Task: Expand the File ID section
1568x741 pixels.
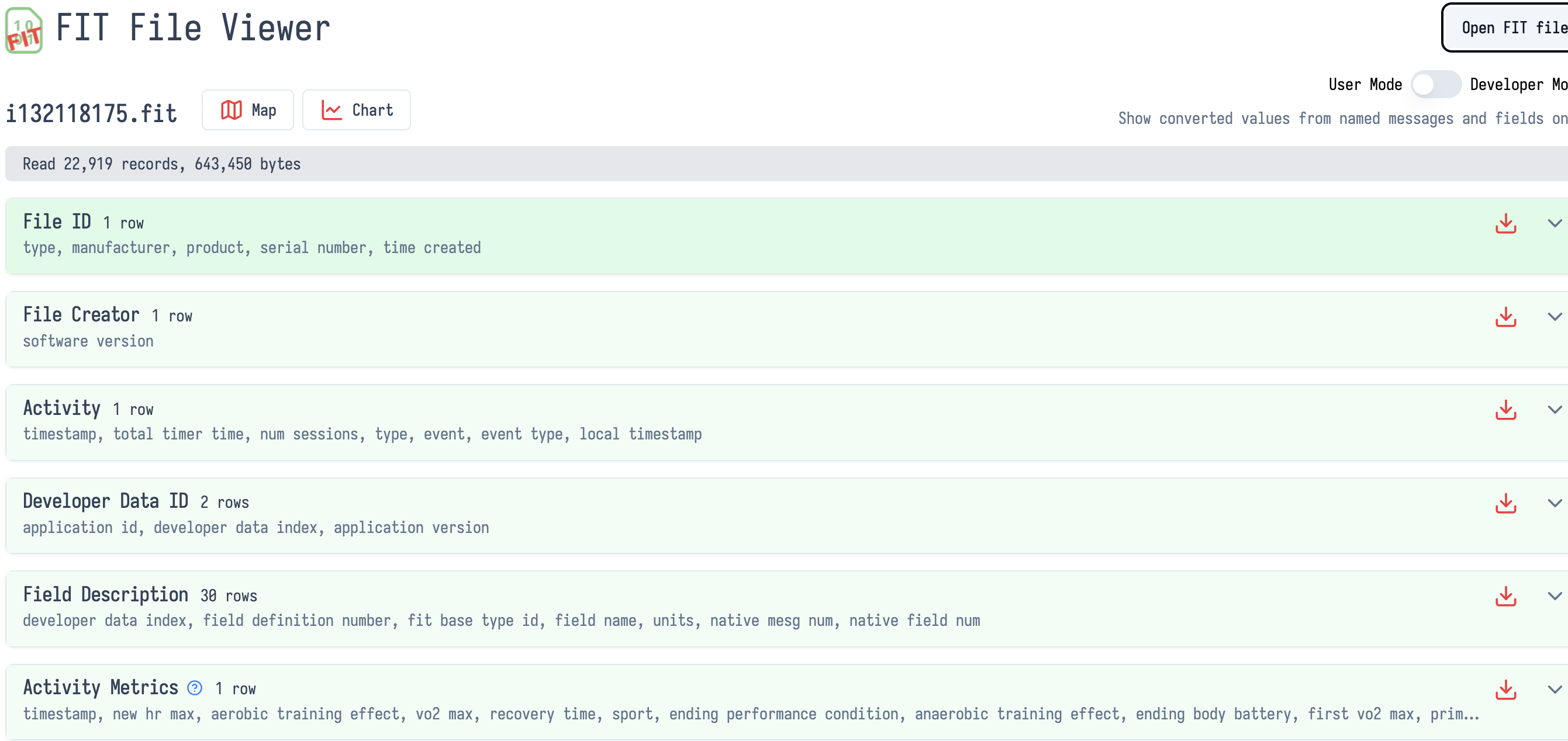Action: coord(1555,223)
